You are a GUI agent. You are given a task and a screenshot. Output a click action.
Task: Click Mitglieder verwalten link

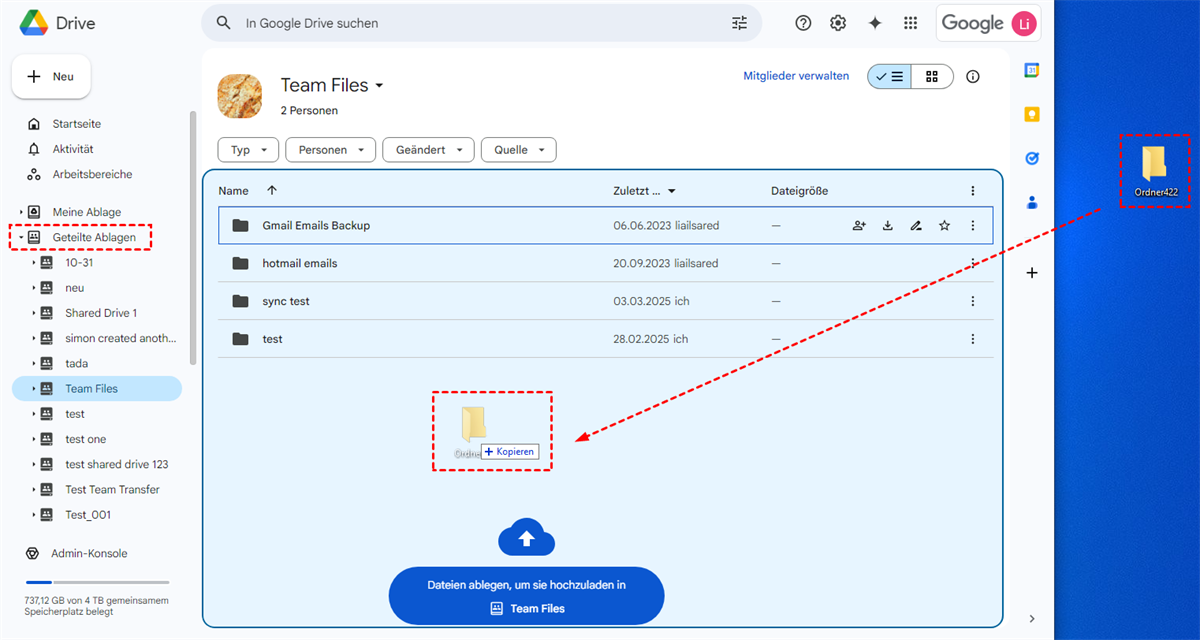(796, 76)
